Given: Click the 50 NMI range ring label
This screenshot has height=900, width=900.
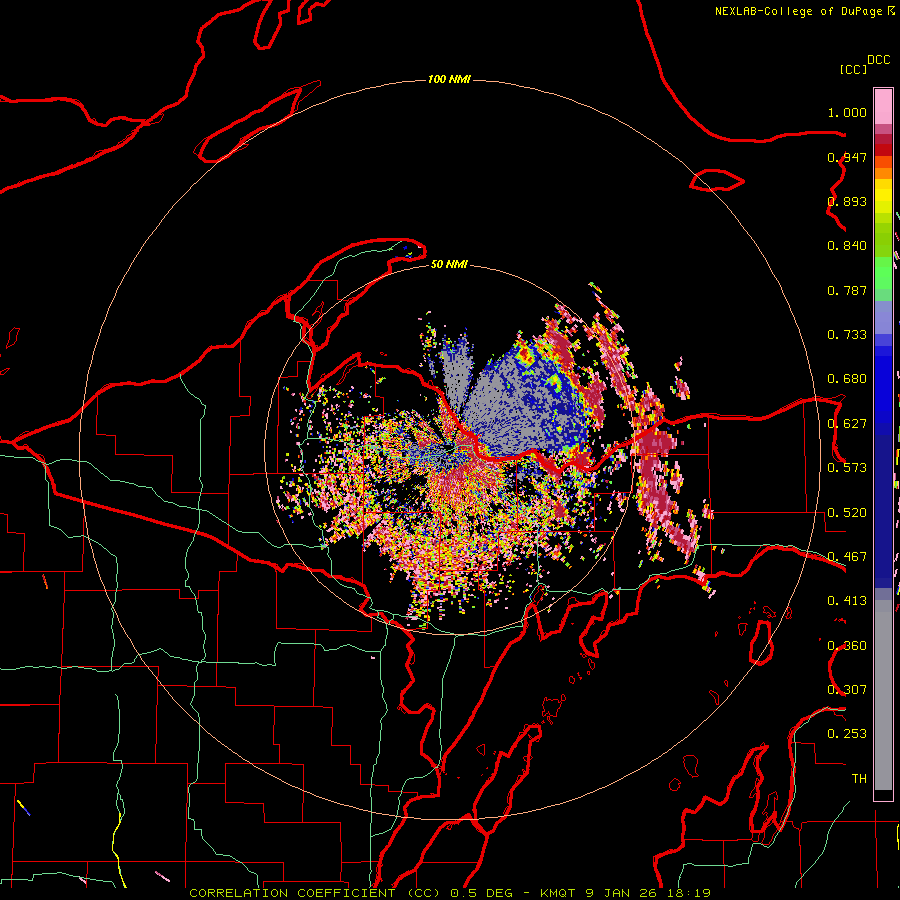Looking at the screenshot, I should tap(449, 264).
